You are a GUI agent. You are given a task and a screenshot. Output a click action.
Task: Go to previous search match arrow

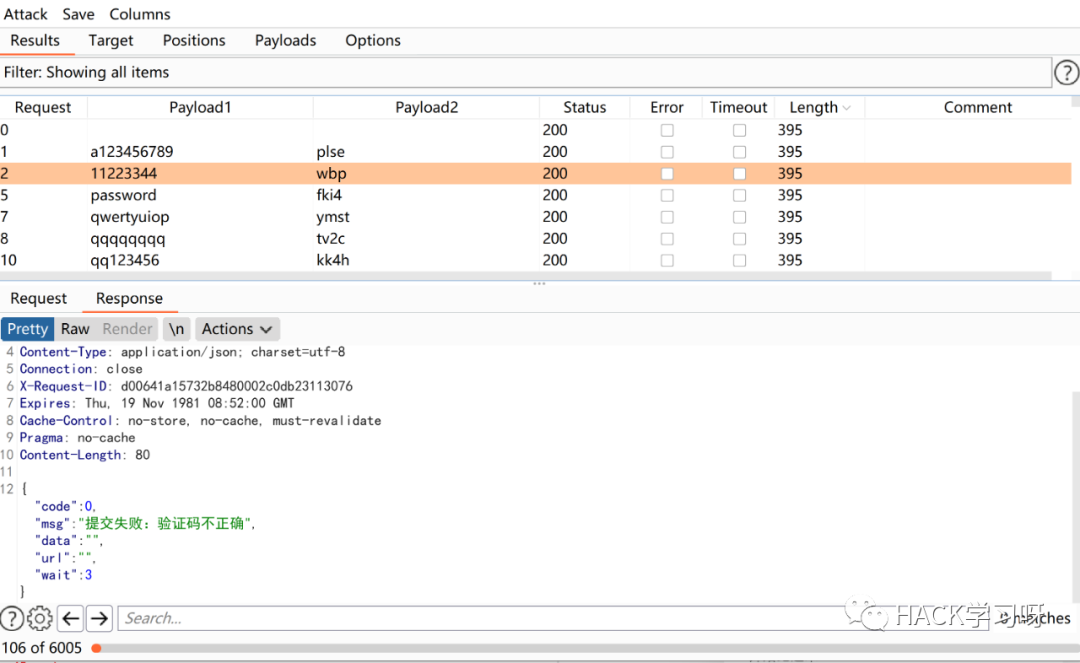[70, 618]
